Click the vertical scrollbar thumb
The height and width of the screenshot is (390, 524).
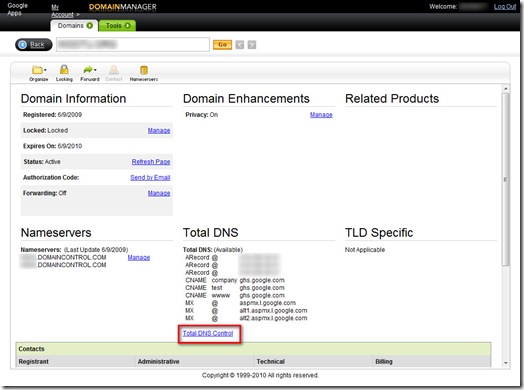point(506,179)
